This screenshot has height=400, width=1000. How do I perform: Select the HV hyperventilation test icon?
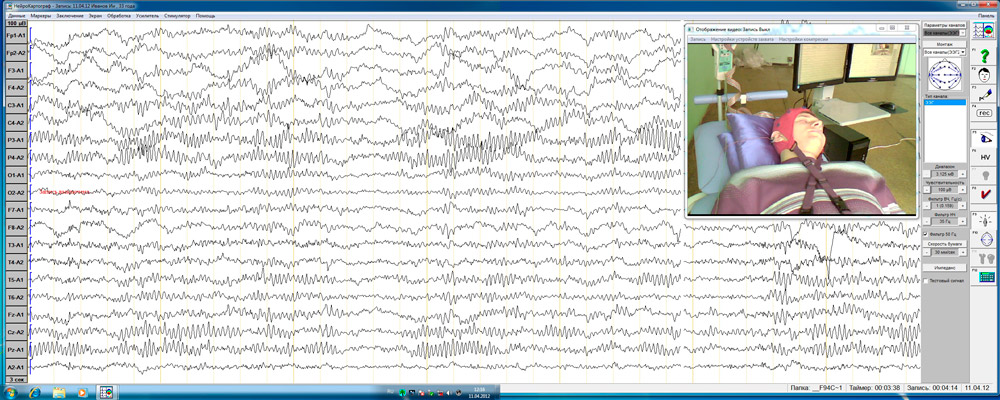pos(984,155)
